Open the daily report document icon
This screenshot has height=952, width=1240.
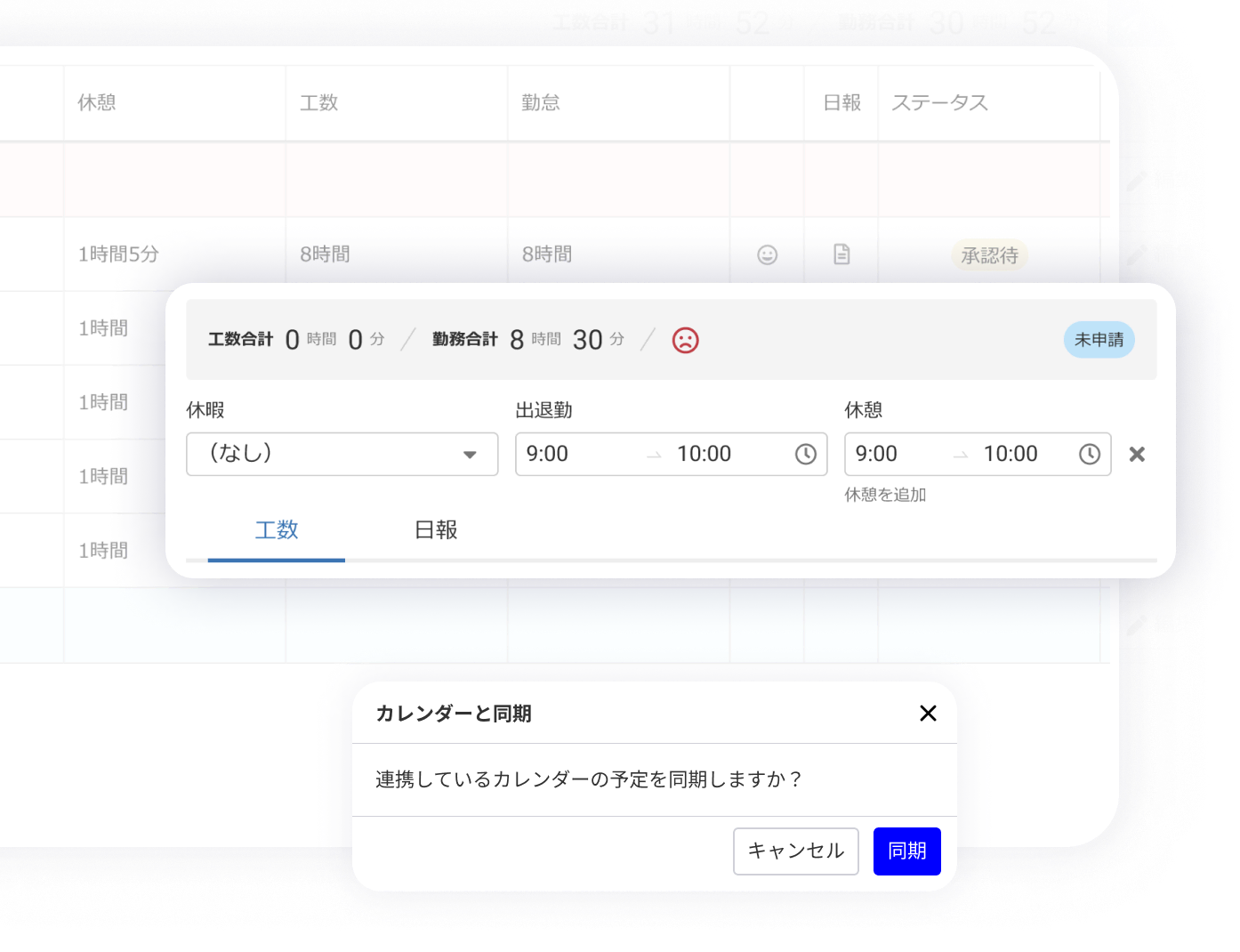[841, 254]
